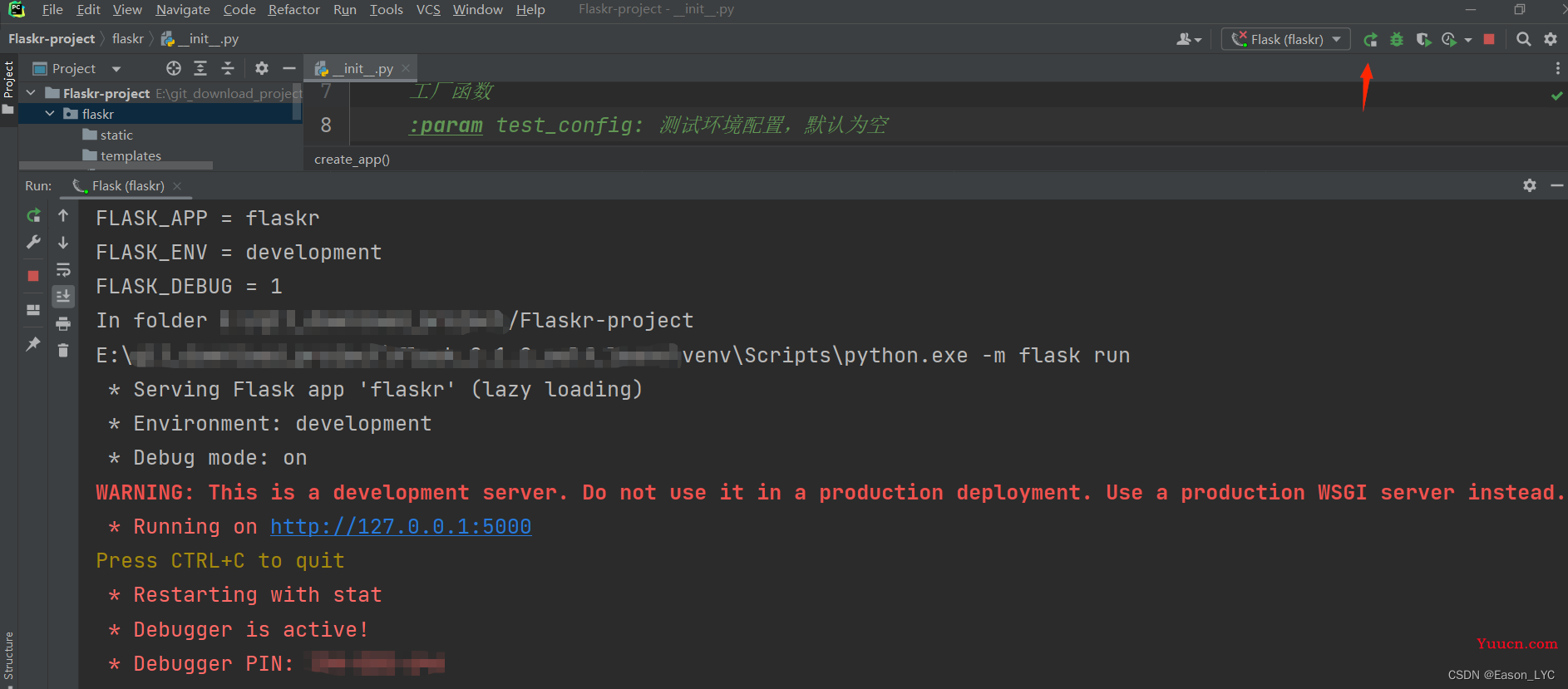Open the Code menu
The image size is (1568, 689).
[239, 10]
